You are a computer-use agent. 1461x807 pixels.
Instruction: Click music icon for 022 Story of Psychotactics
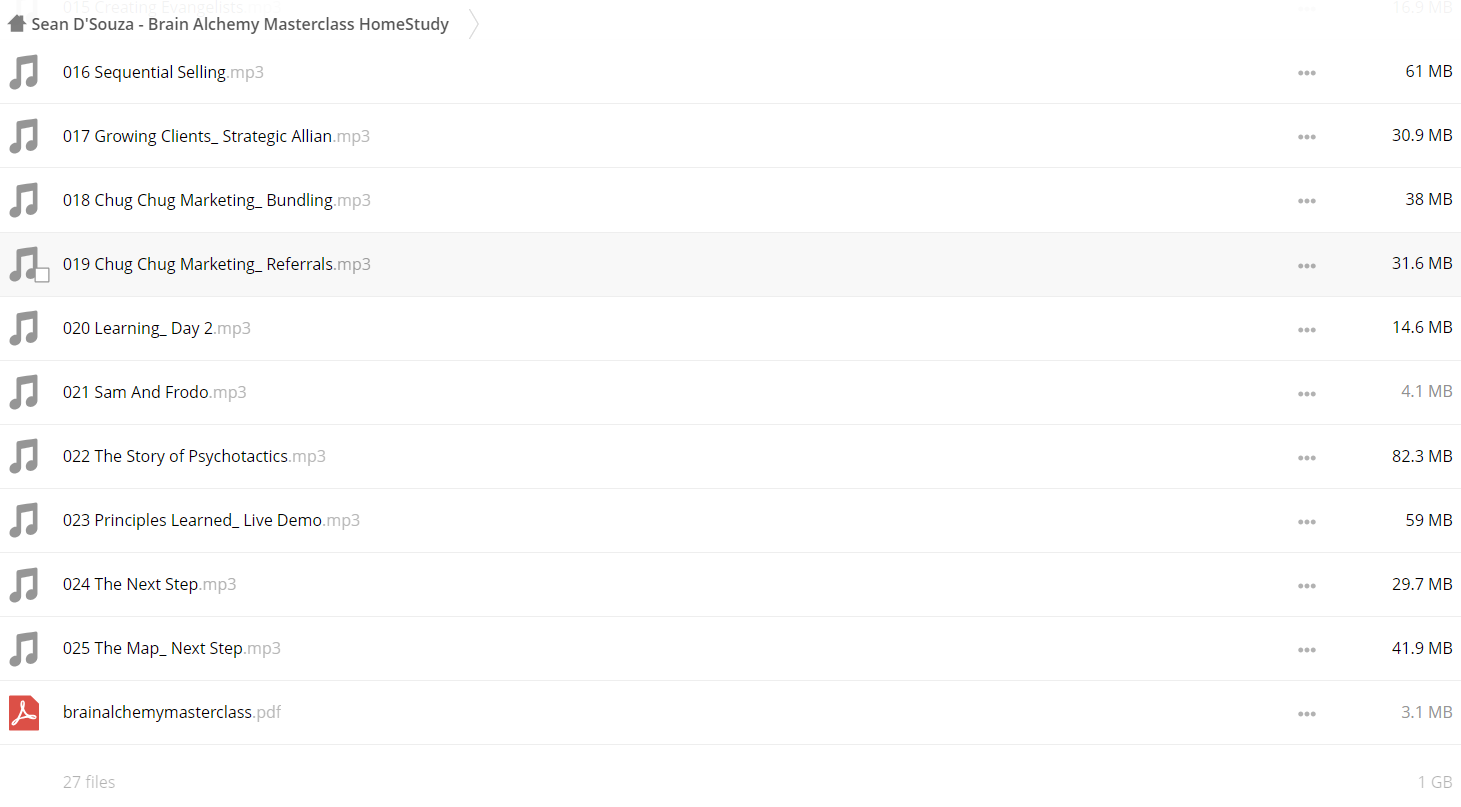click(x=24, y=456)
